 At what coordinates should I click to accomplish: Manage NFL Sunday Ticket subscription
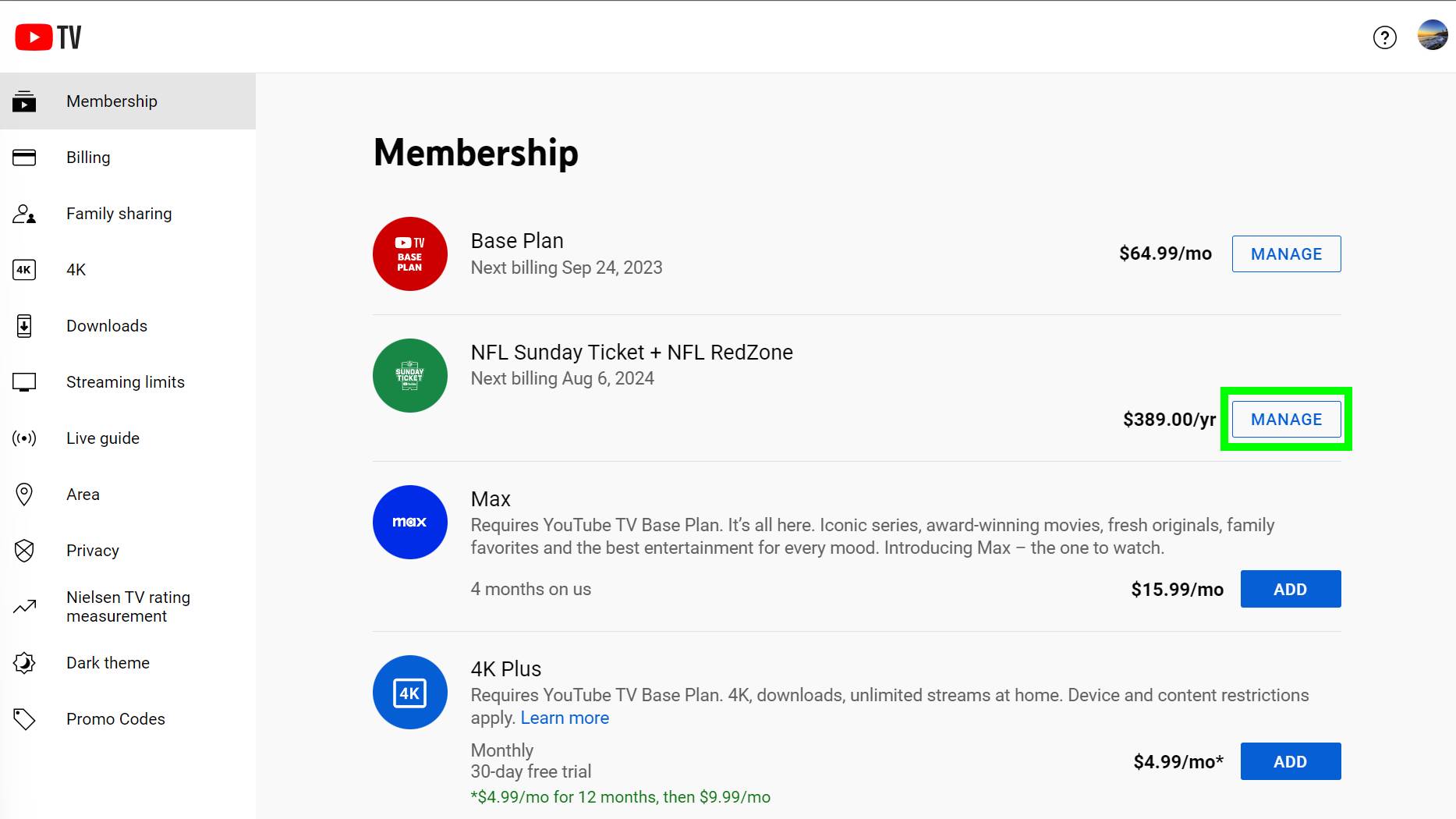[x=1286, y=420]
